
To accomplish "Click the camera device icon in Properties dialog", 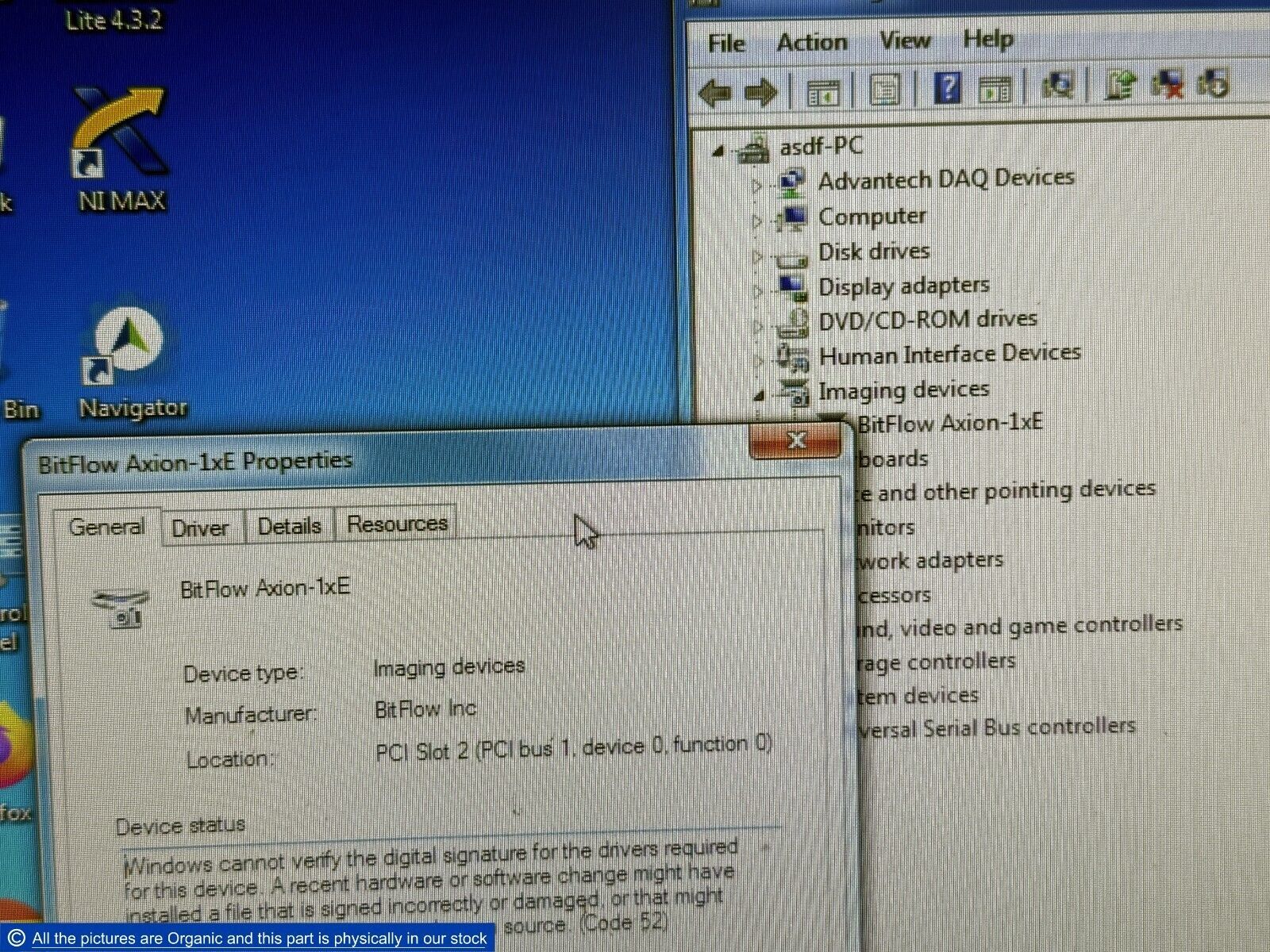I will coord(122,608).
